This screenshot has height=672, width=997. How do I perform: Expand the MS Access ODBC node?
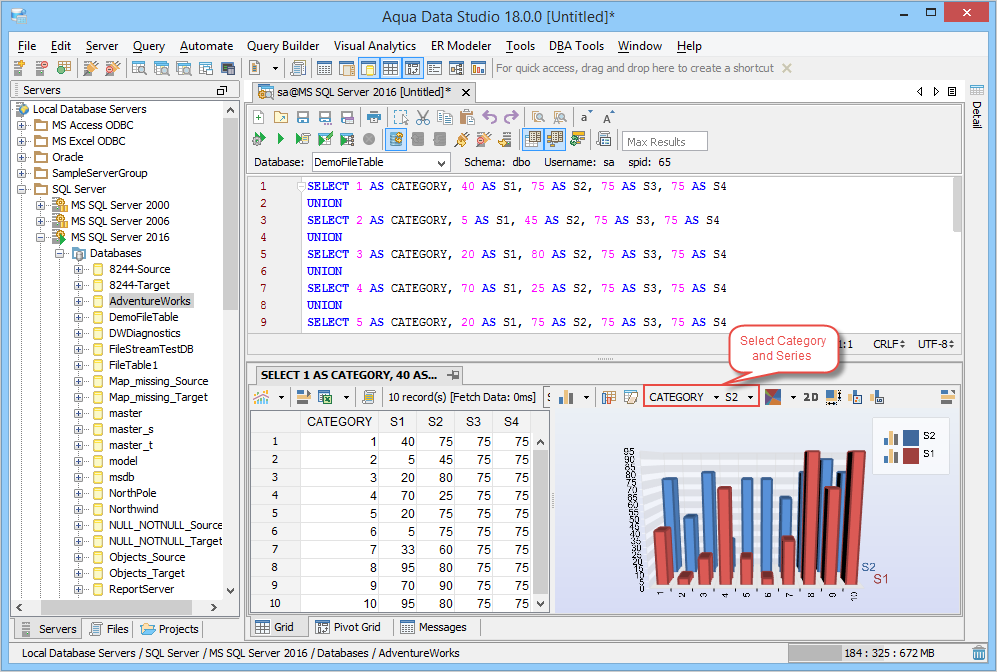point(22,125)
